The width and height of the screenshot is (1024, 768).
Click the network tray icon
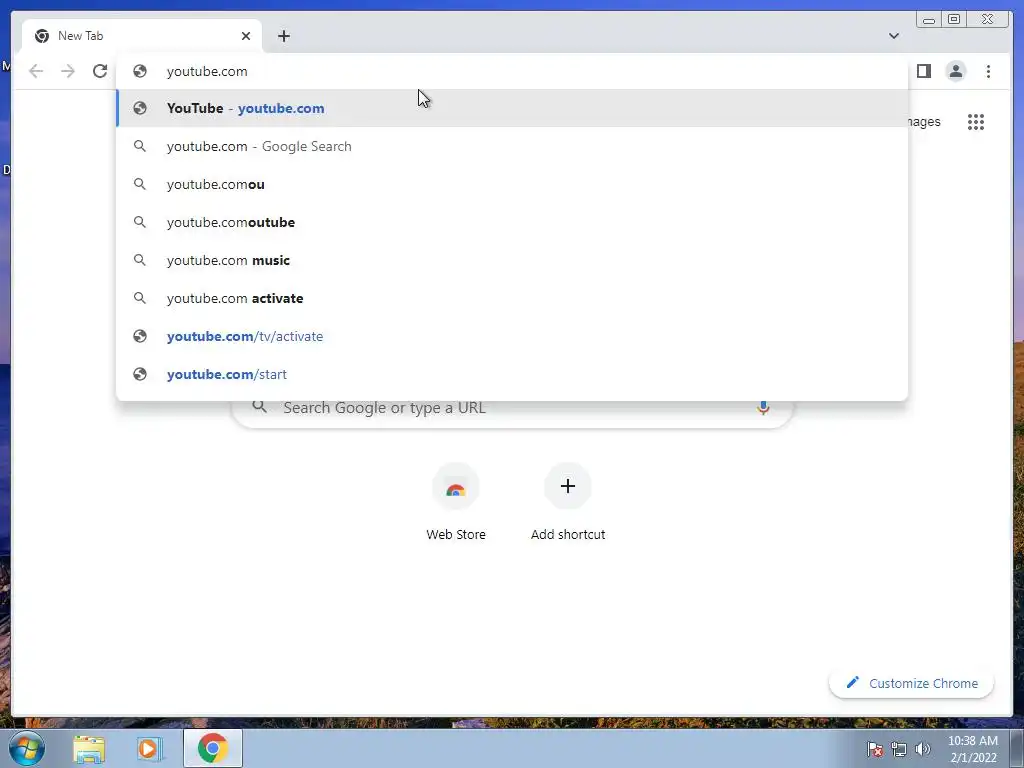(x=899, y=749)
